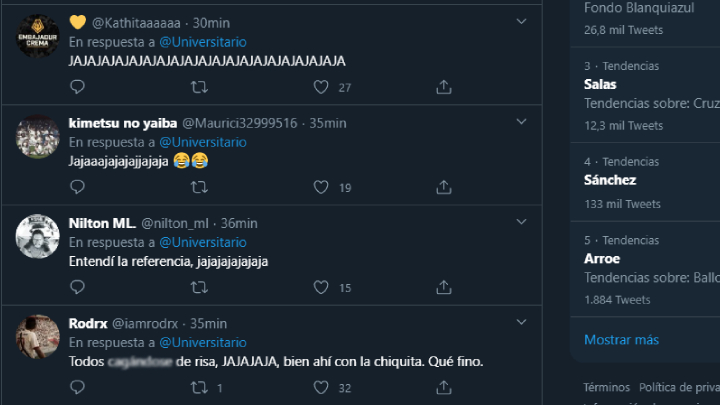720x405 pixels.
Task: Like Kathitaaaaaa's tweet with 27 likes
Action: click(x=321, y=87)
